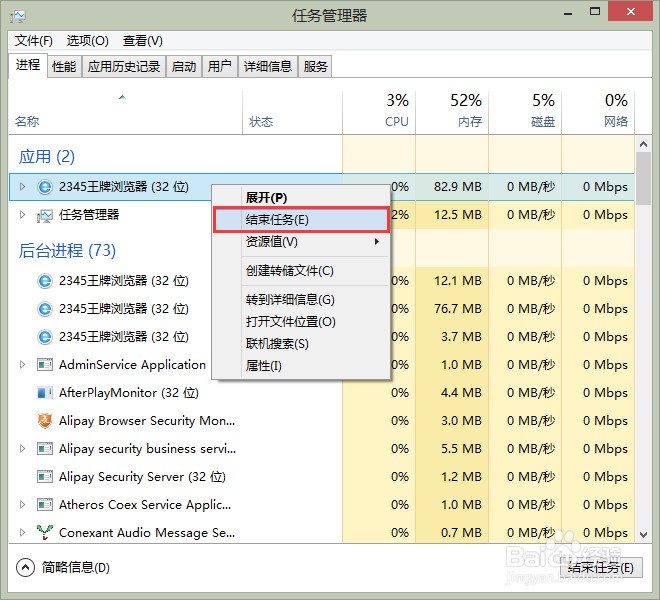Click the 3.7 MB 2345王牌浏览器 process icon
The image size is (660, 600).
point(45,337)
